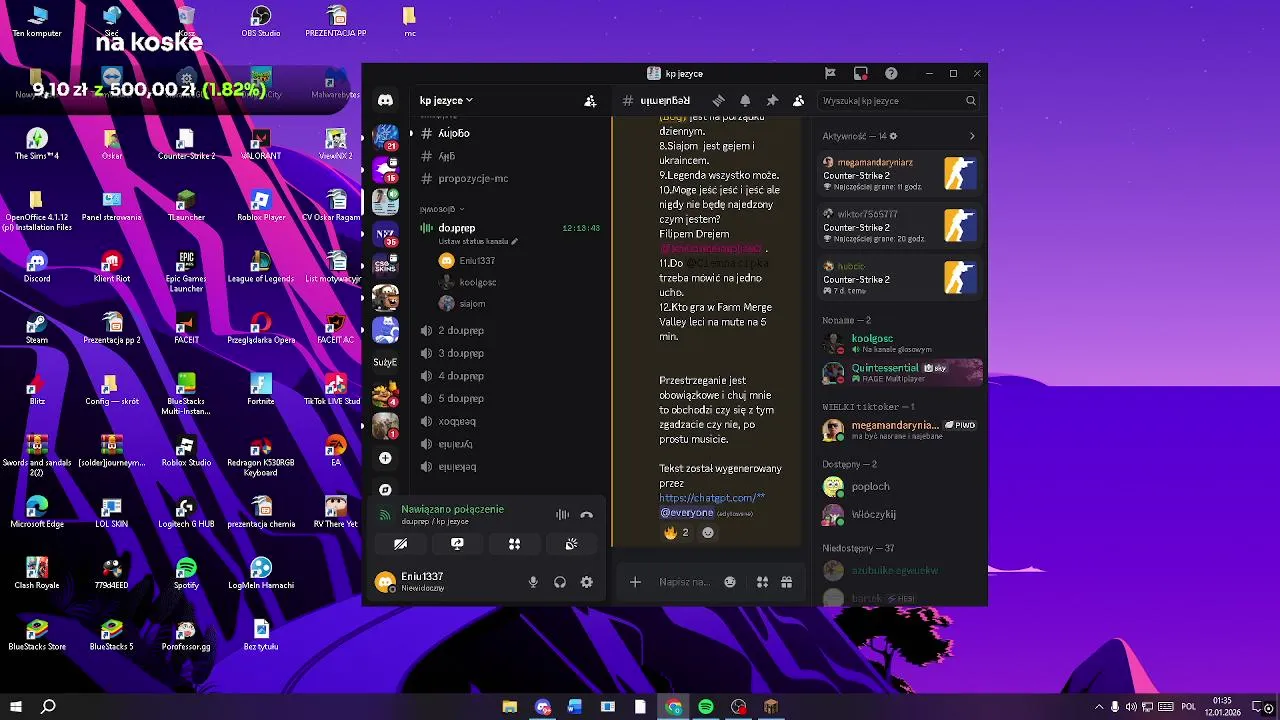
Task: Open apps launcher icon in message bar
Action: 761,582
